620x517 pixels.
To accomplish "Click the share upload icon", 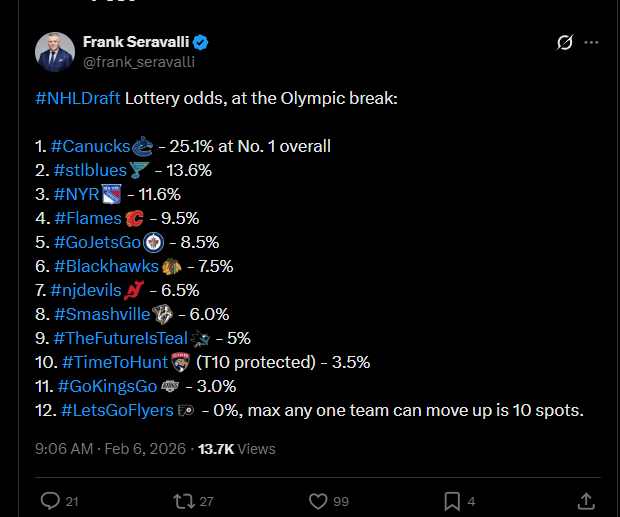I will (586, 500).
